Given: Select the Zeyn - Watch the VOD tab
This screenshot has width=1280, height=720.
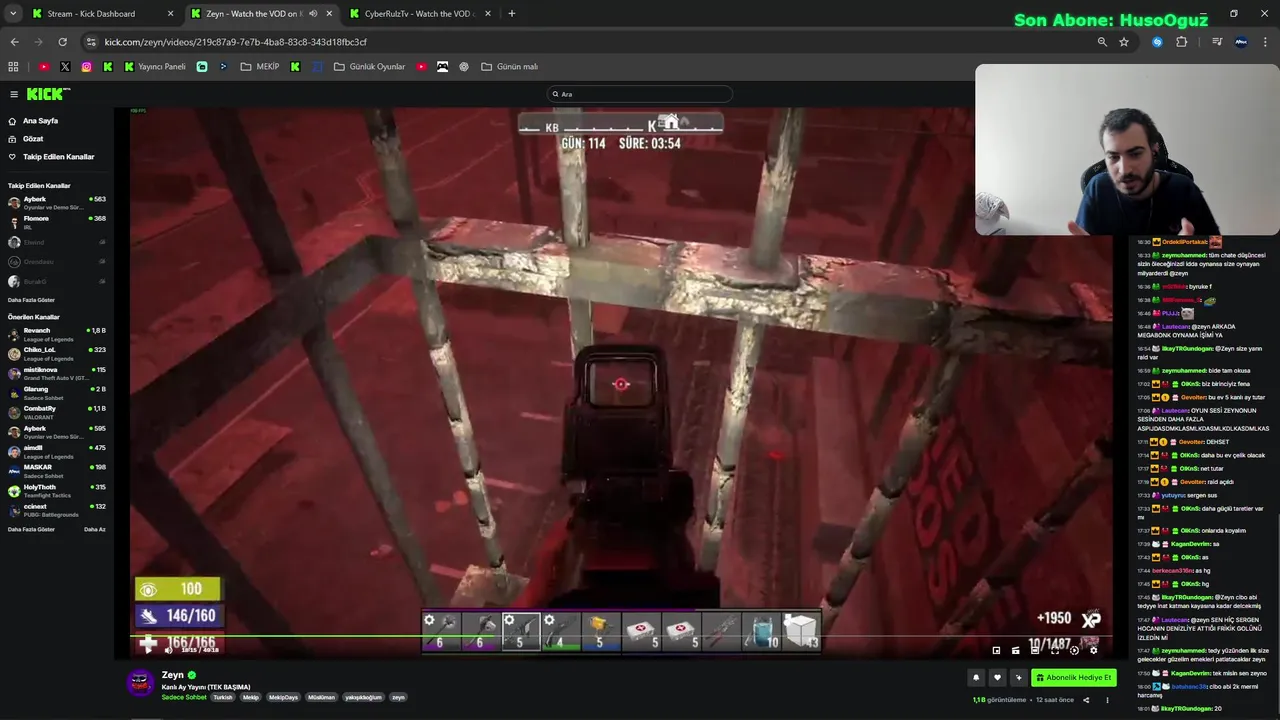Looking at the screenshot, I should point(260,14).
